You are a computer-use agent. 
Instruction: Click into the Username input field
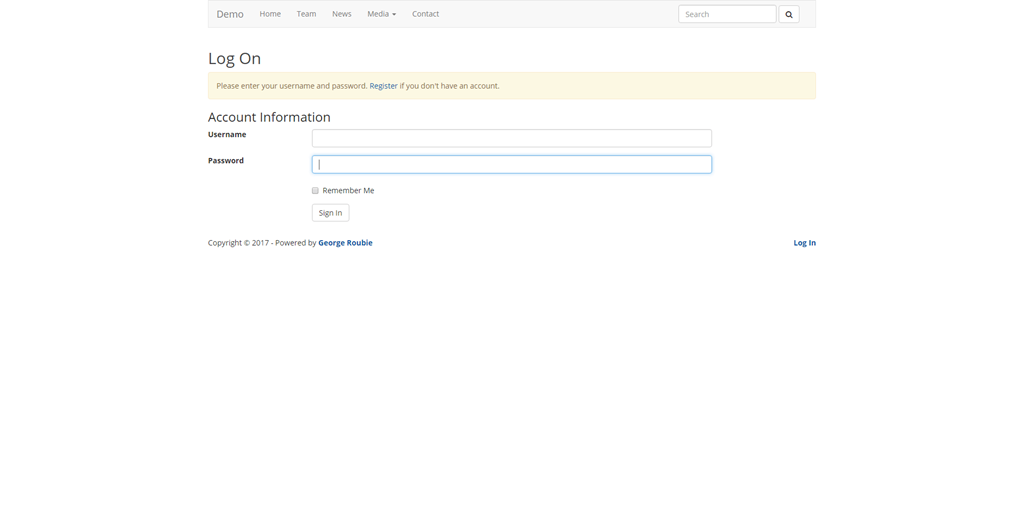pos(511,138)
